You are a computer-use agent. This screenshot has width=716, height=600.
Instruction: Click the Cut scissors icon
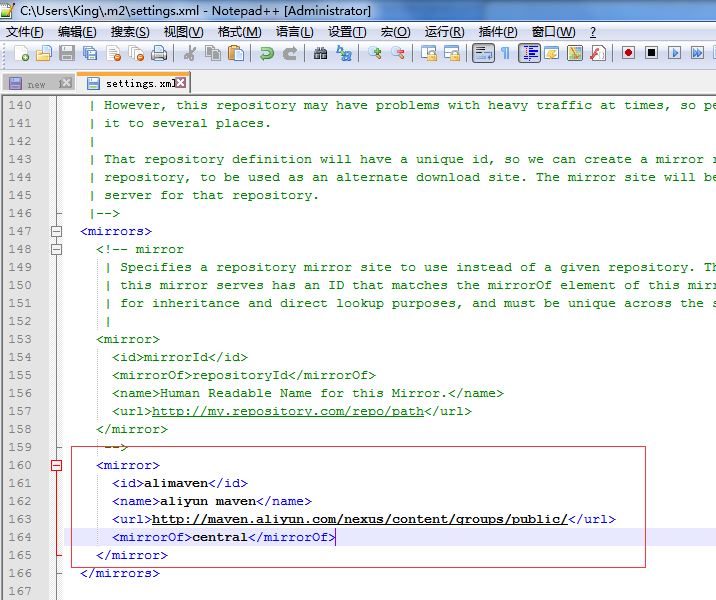pos(189,53)
